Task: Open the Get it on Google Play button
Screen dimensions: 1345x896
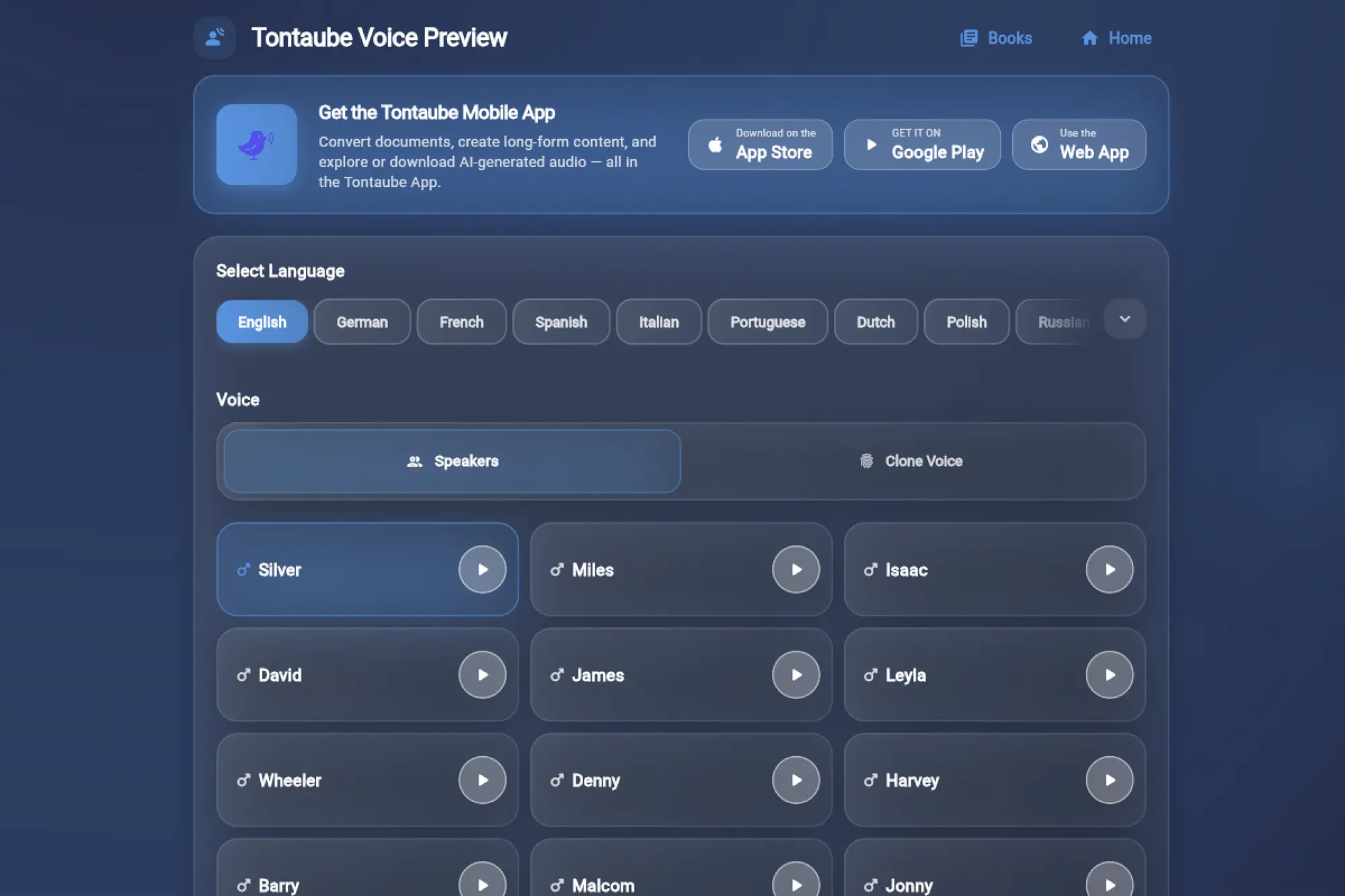Action: [x=922, y=145]
